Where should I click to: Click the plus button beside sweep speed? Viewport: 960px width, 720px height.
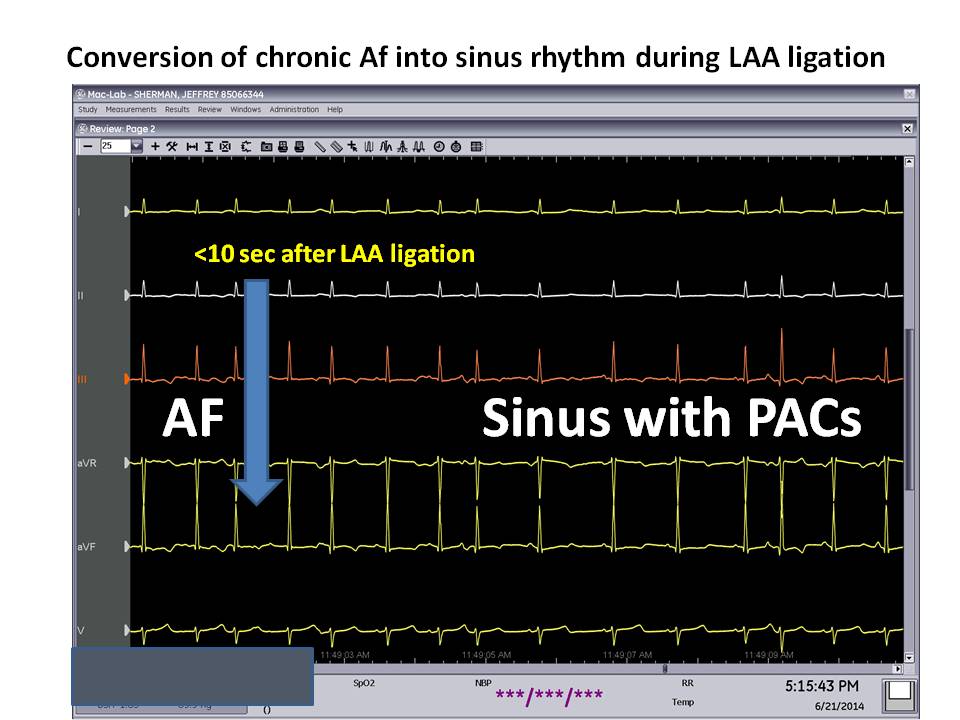point(155,146)
